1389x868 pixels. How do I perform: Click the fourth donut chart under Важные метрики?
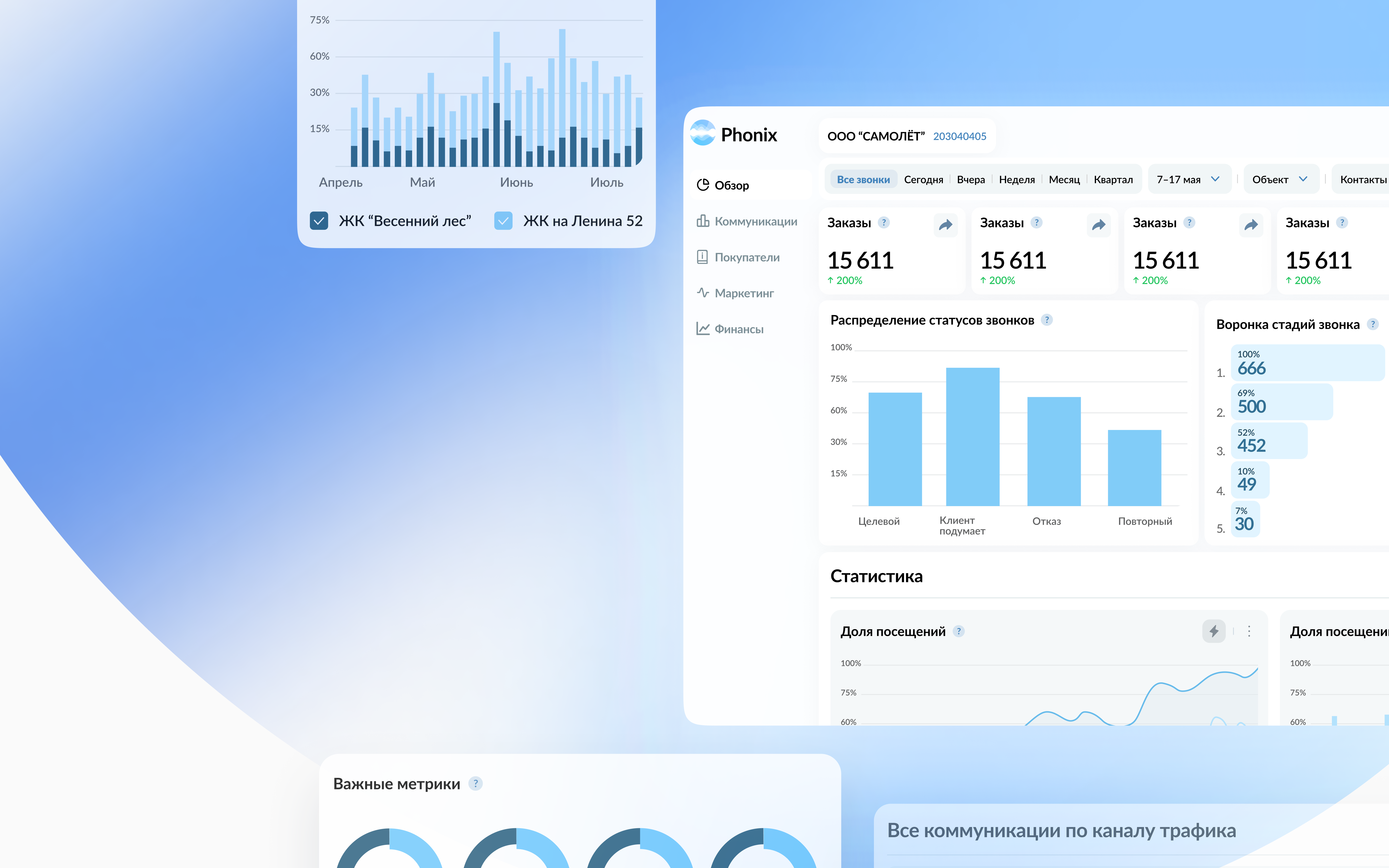tap(763, 848)
